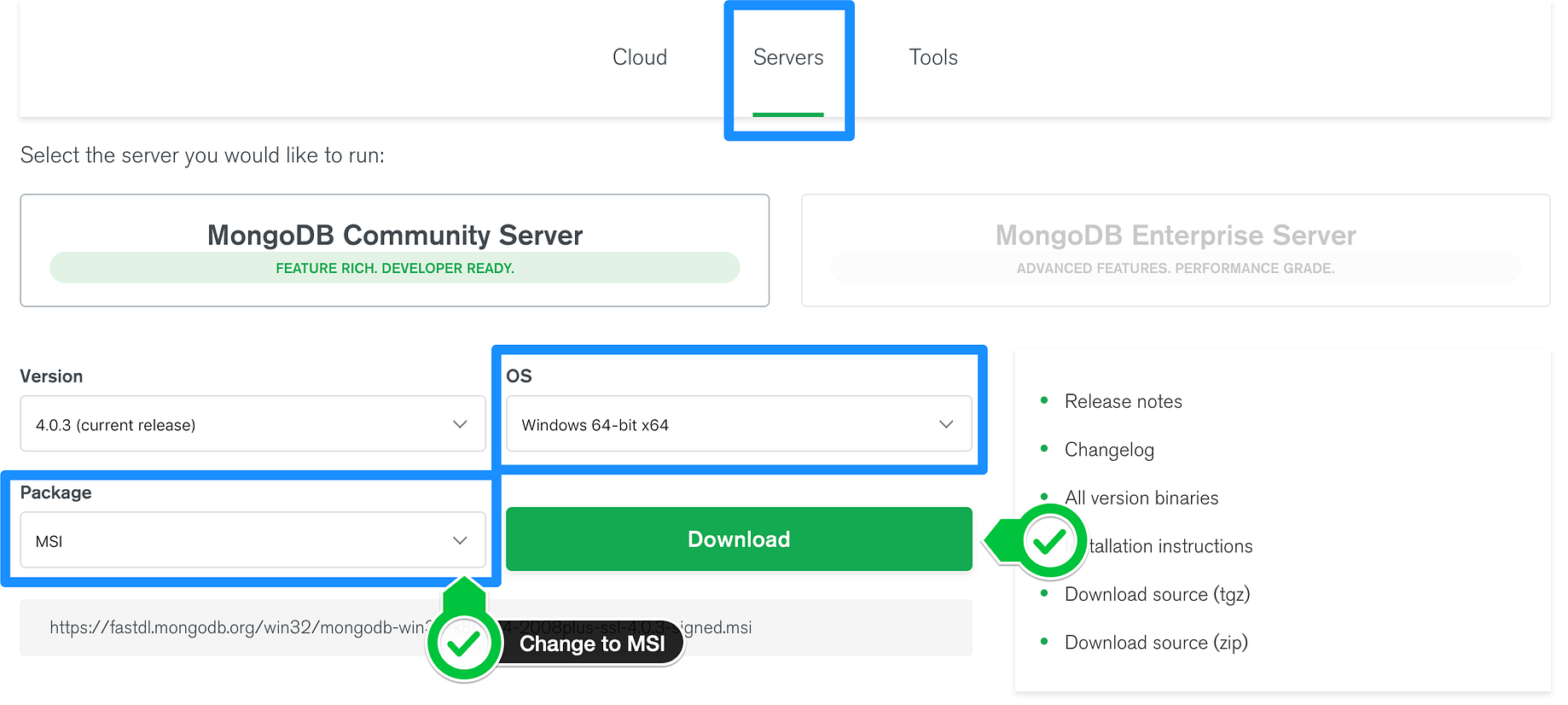Open the All version binaries link
Screen dimensions: 1568x705
coord(1141,498)
